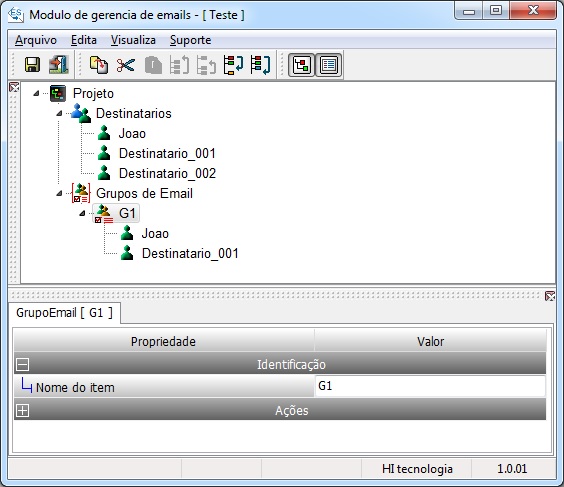Collapse the Grupos de Email node
This screenshot has width=564, height=487.
pos(59,194)
